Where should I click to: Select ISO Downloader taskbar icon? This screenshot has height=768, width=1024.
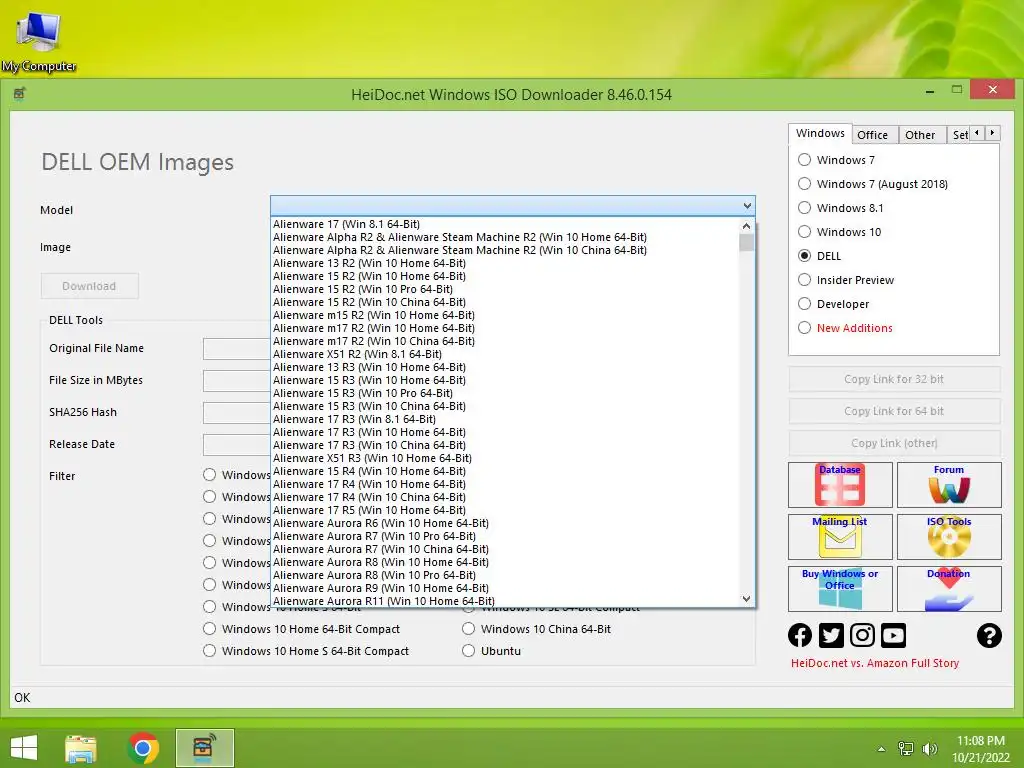coord(204,748)
